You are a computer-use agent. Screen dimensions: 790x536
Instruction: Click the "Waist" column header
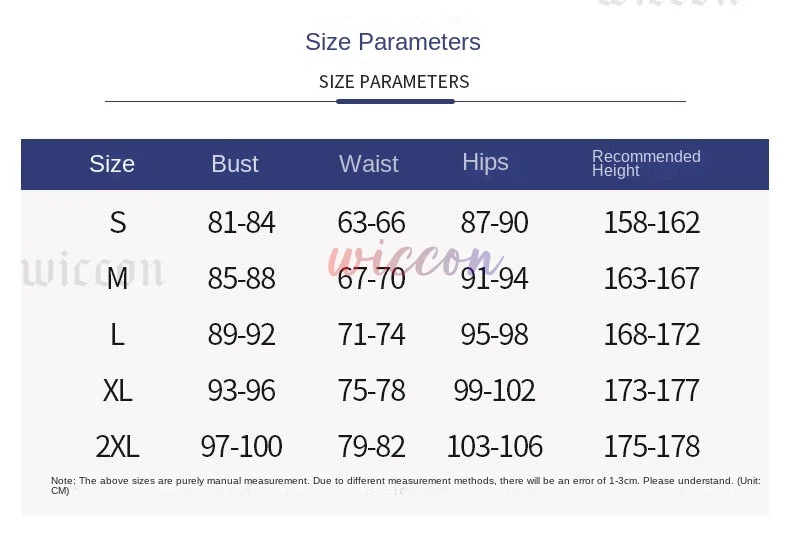click(368, 164)
